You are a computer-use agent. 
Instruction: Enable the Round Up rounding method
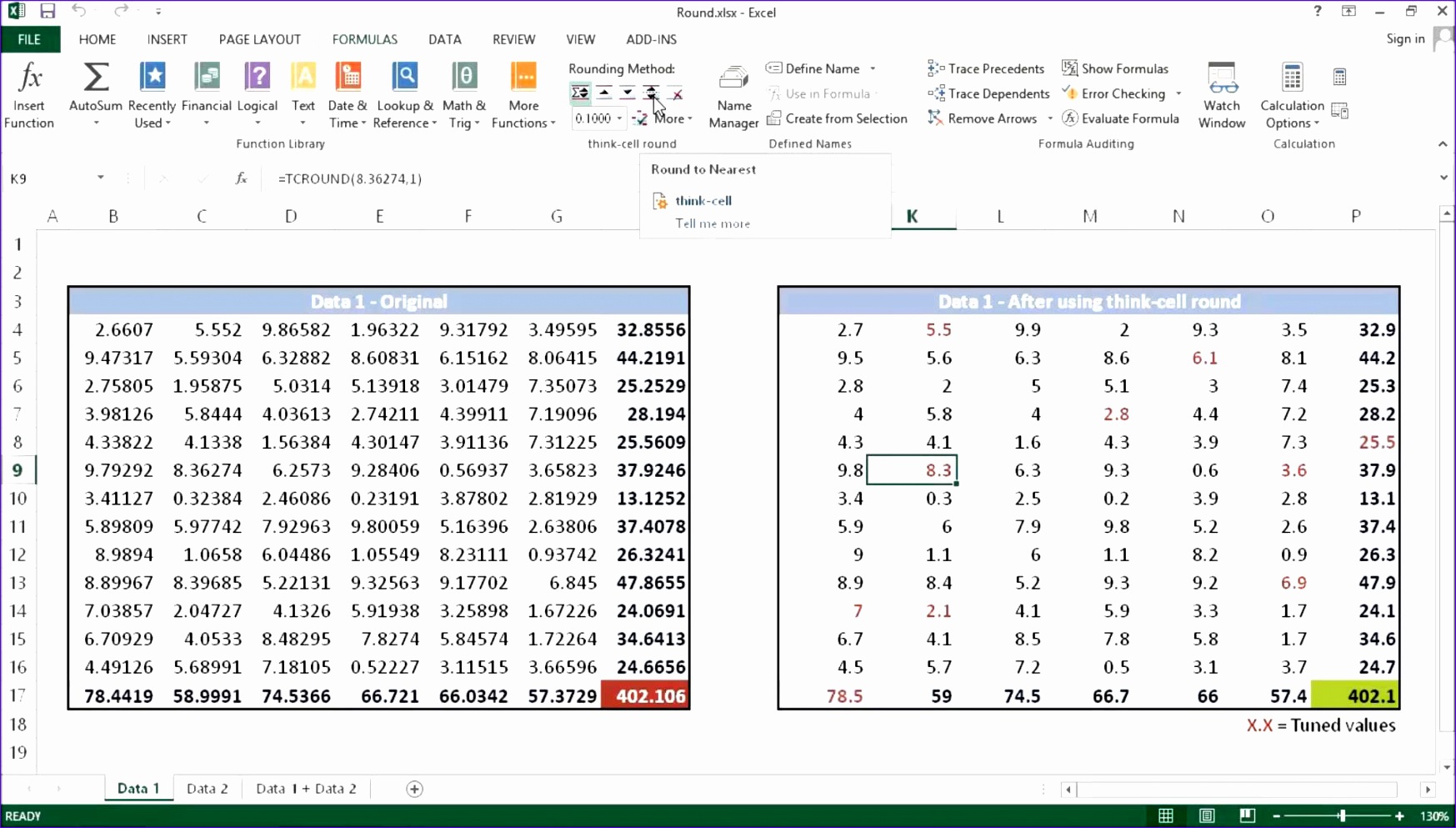(603, 93)
